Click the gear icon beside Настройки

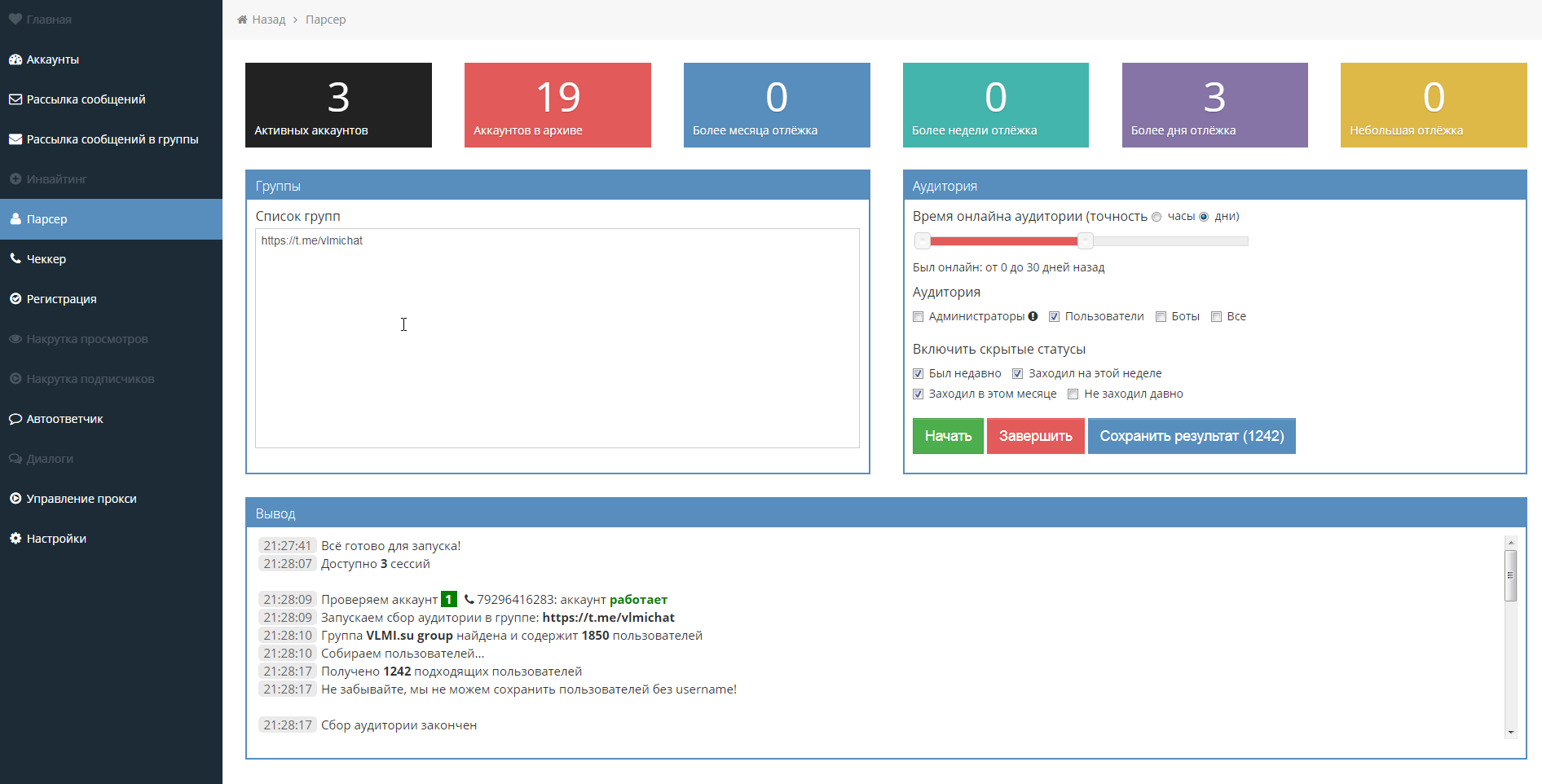(15, 539)
